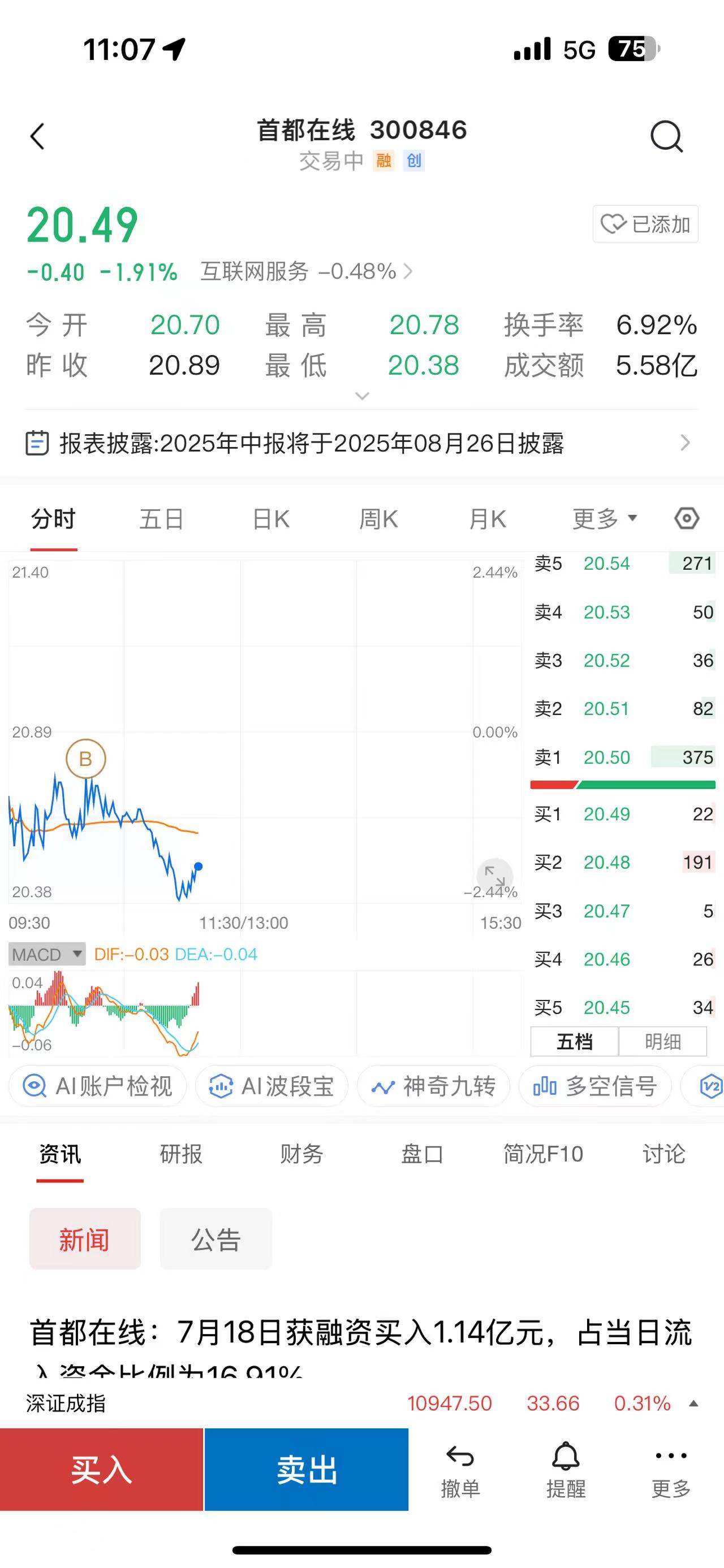This screenshot has width=724, height=1568.
Task: Tap the 融 margin trading badge
Action: (x=383, y=161)
